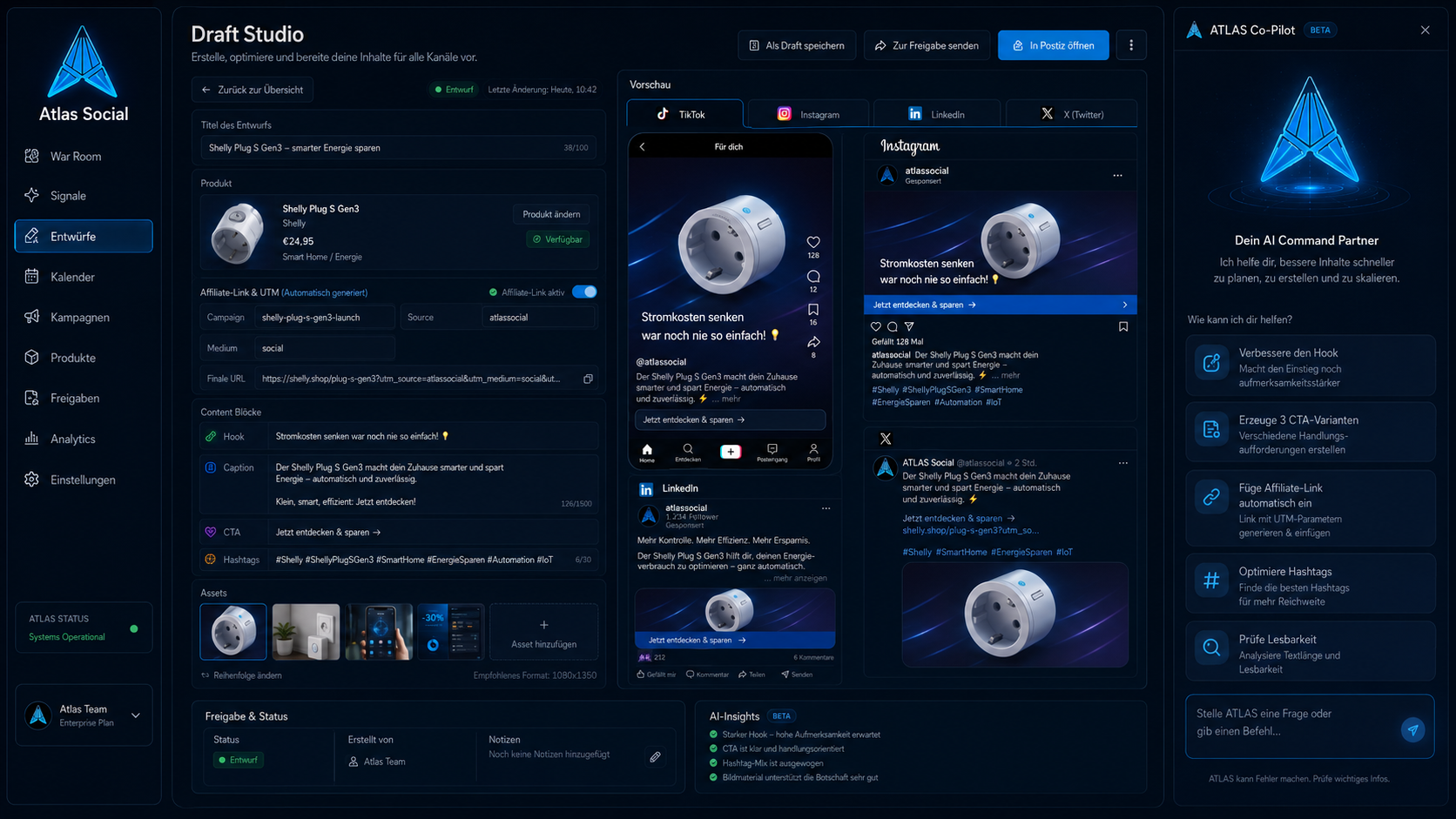Click the TikTok preview share arrow
This screenshot has width=1456, height=819.
point(813,342)
